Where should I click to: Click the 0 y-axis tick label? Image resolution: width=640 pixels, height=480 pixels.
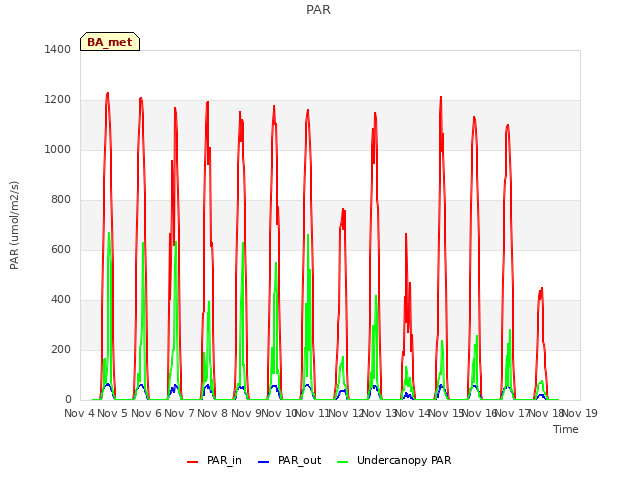(x=68, y=400)
